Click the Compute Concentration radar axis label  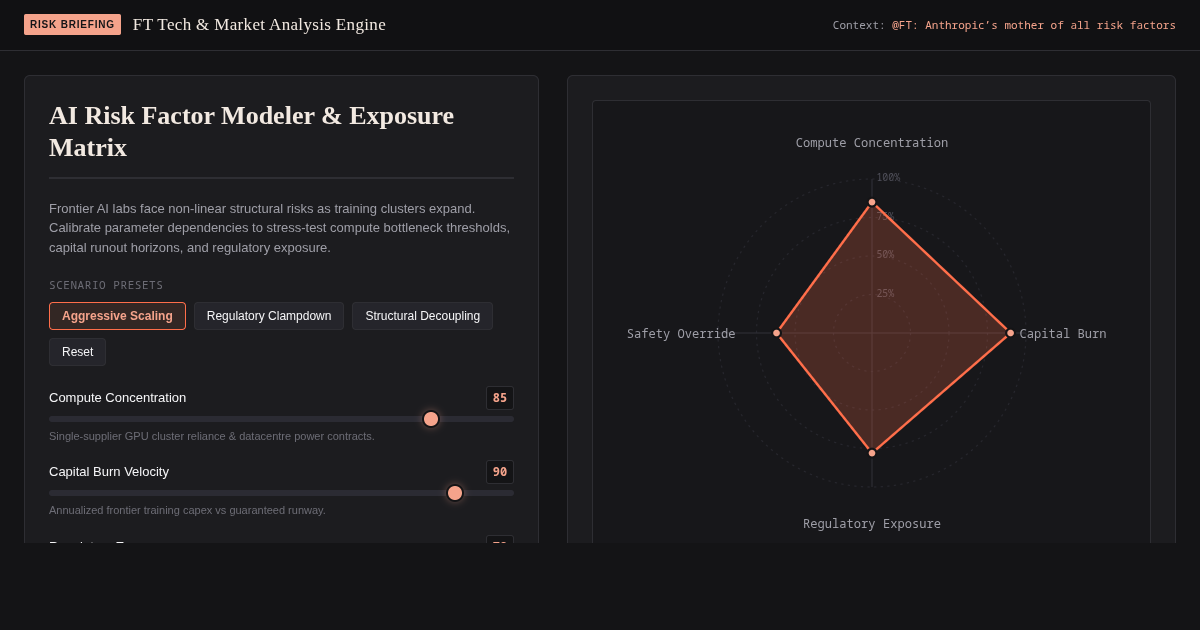(x=872, y=143)
